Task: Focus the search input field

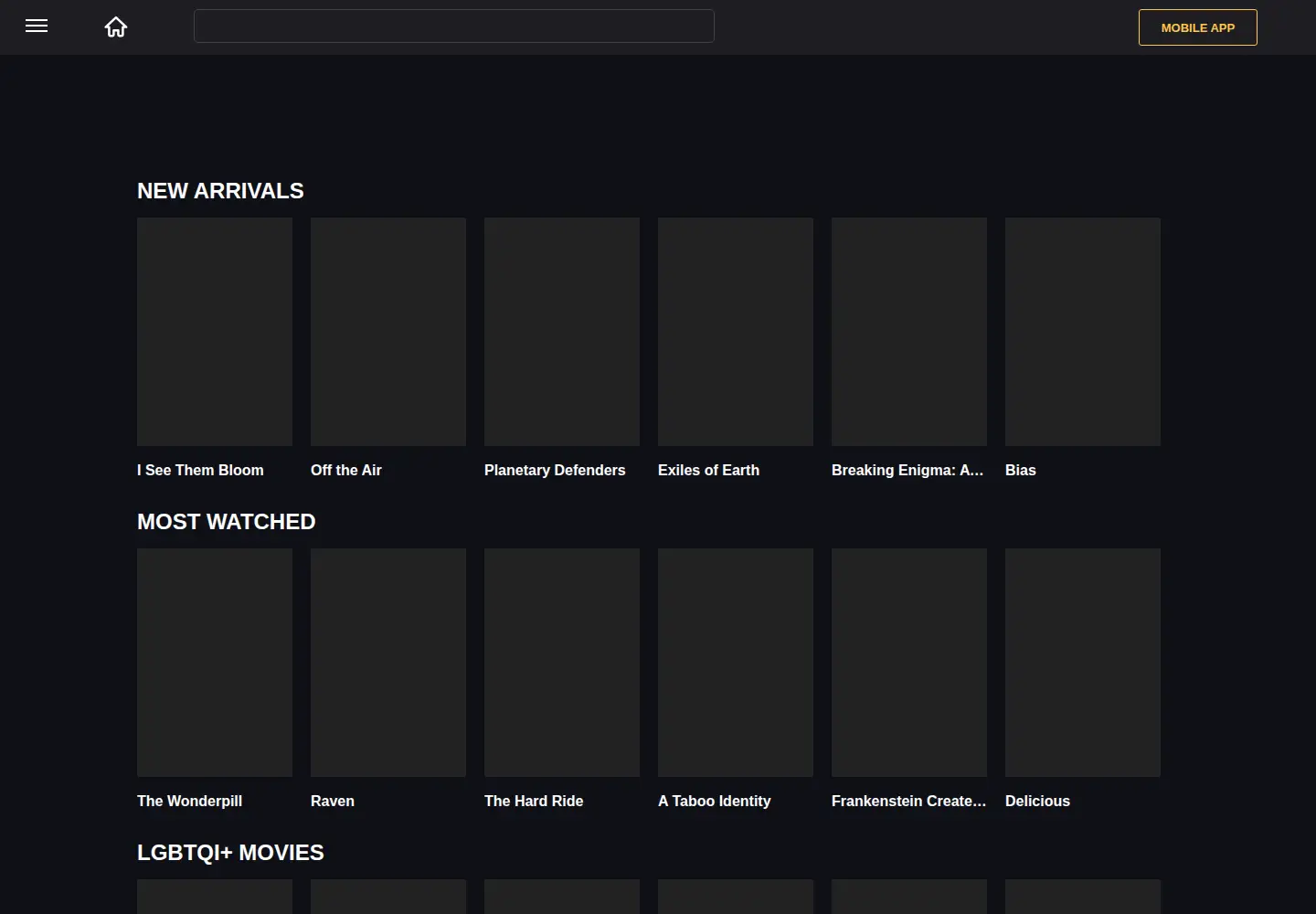Action: pyautogui.click(x=454, y=27)
